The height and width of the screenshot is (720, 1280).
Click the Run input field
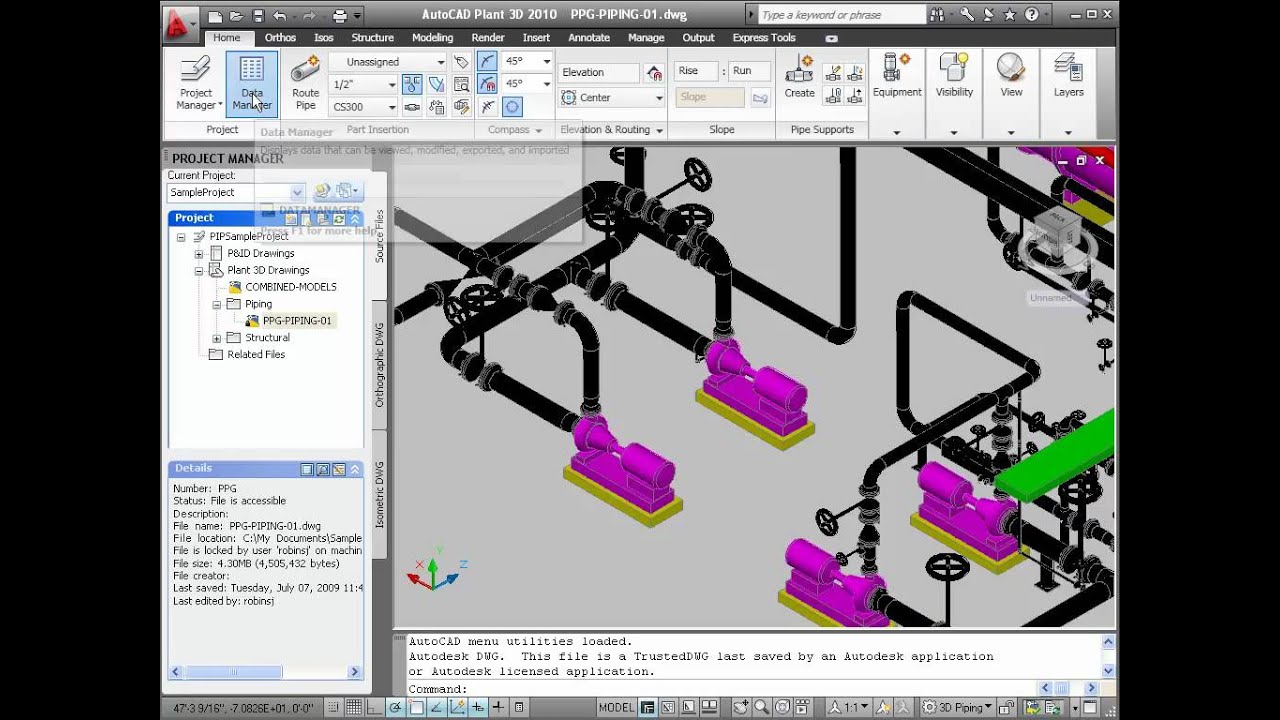pyautogui.click(x=750, y=71)
